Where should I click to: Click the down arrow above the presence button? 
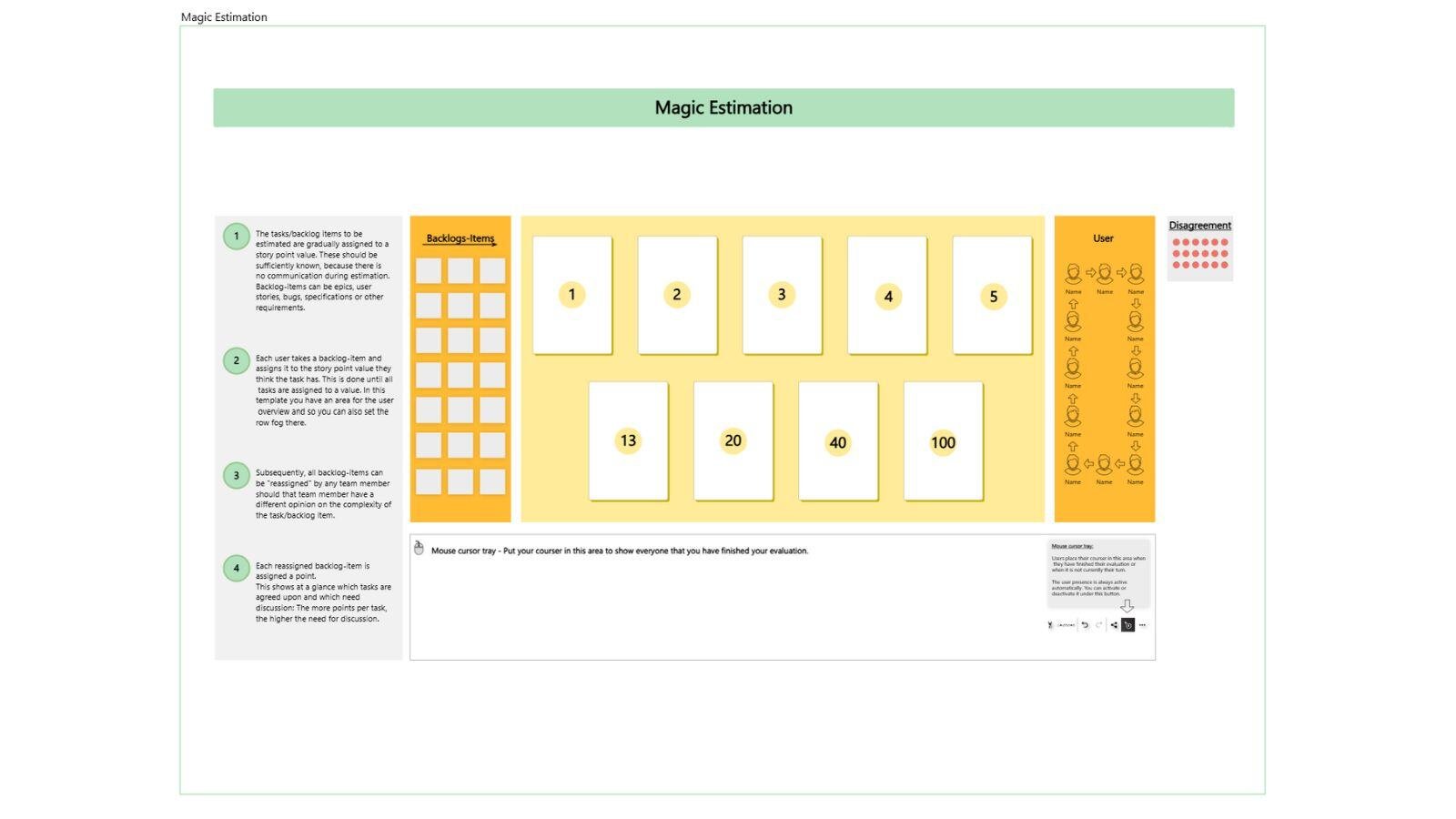pyautogui.click(x=1128, y=606)
